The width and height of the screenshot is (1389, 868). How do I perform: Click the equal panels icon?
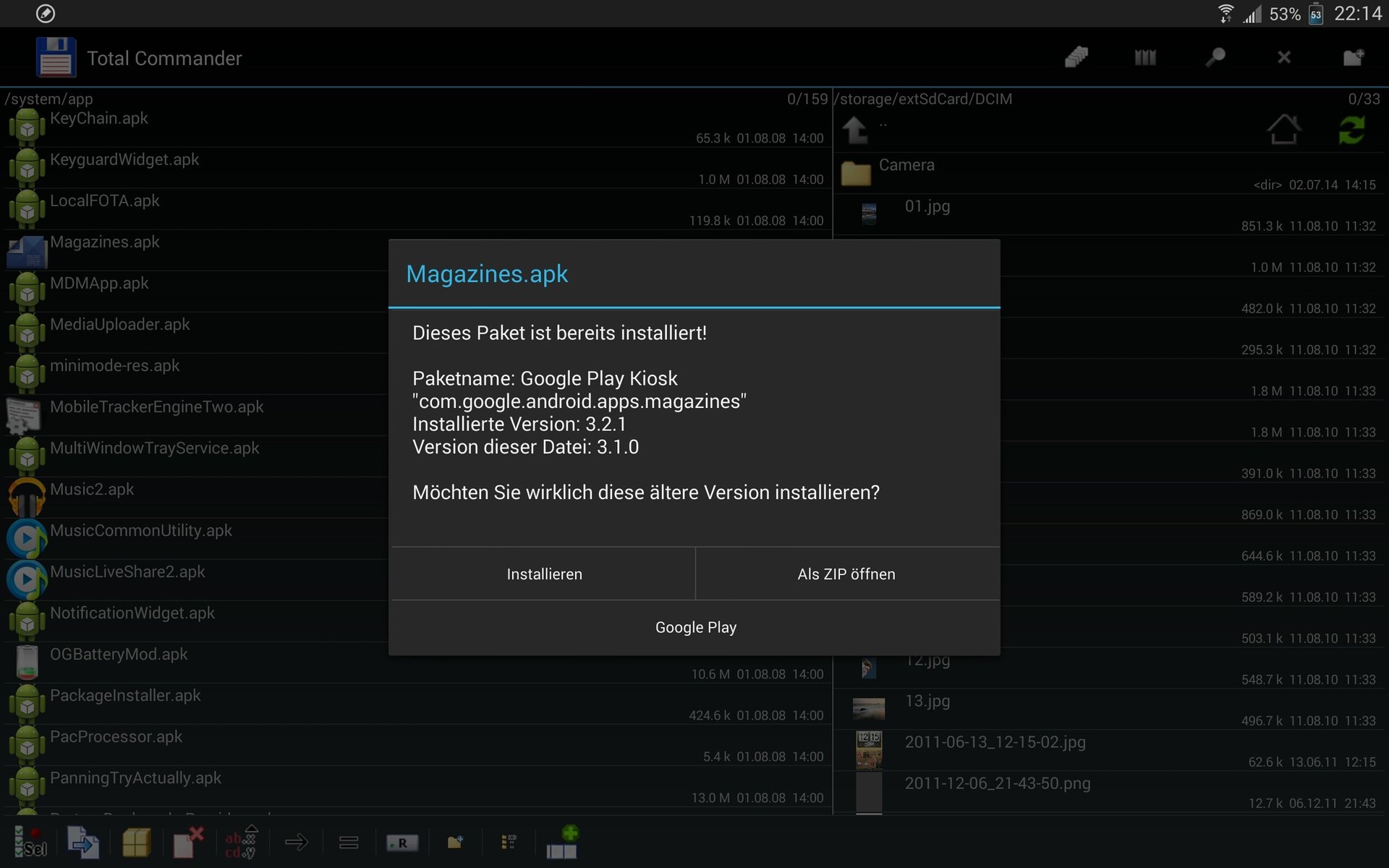[x=349, y=843]
